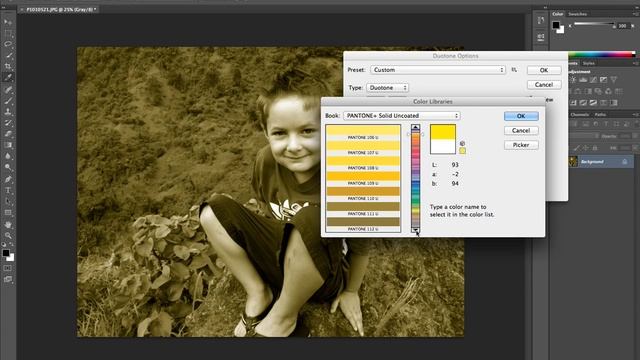
Task: Select the Dodge tool
Action: pyautogui.click(x=8, y=167)
